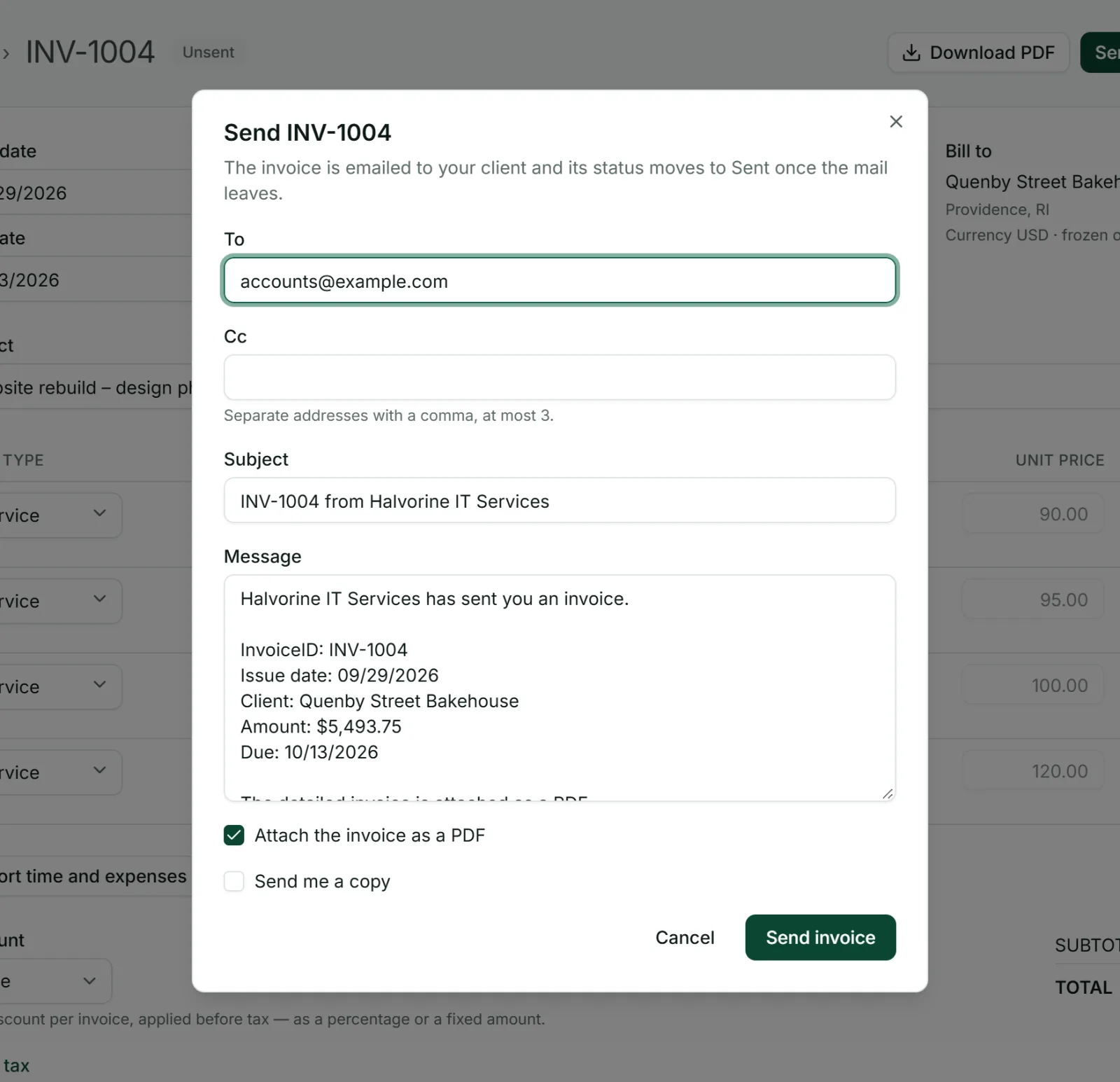Grab the Message textarea resize handle

pyautogui.click(x=888, y=793)
